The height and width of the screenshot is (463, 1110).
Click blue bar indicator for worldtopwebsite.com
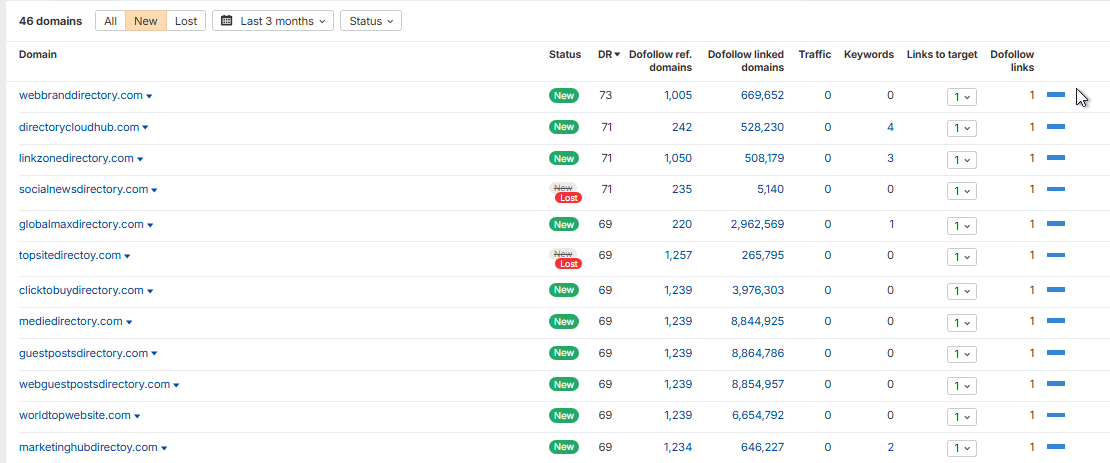1055,415
